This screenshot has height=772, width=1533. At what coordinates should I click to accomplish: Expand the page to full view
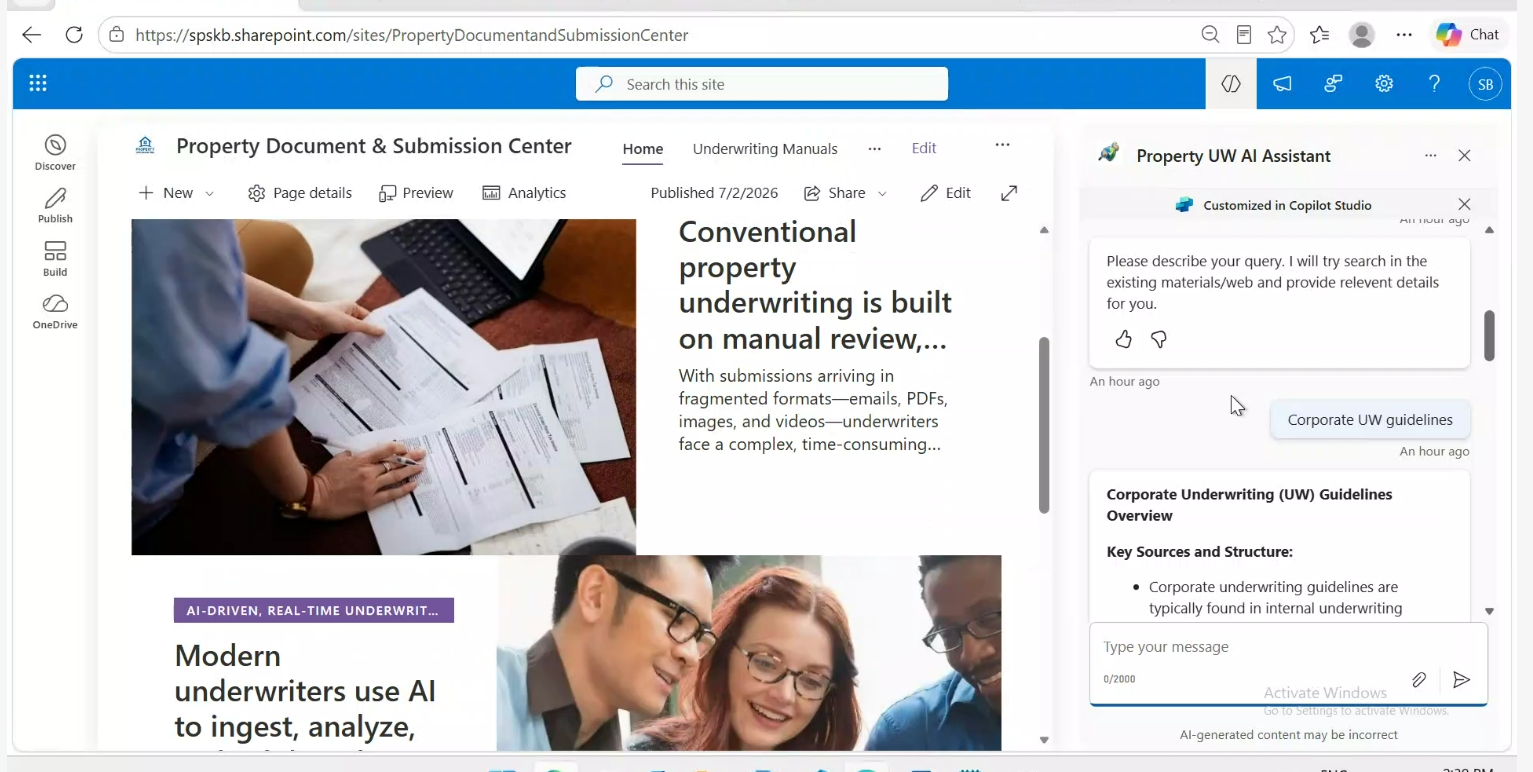pos(1009,193)
